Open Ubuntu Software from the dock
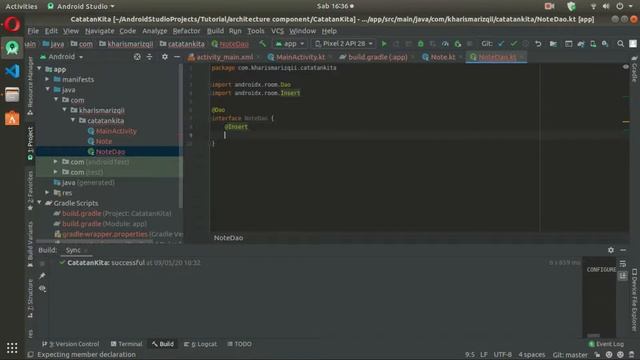 [x=12, y=118]
